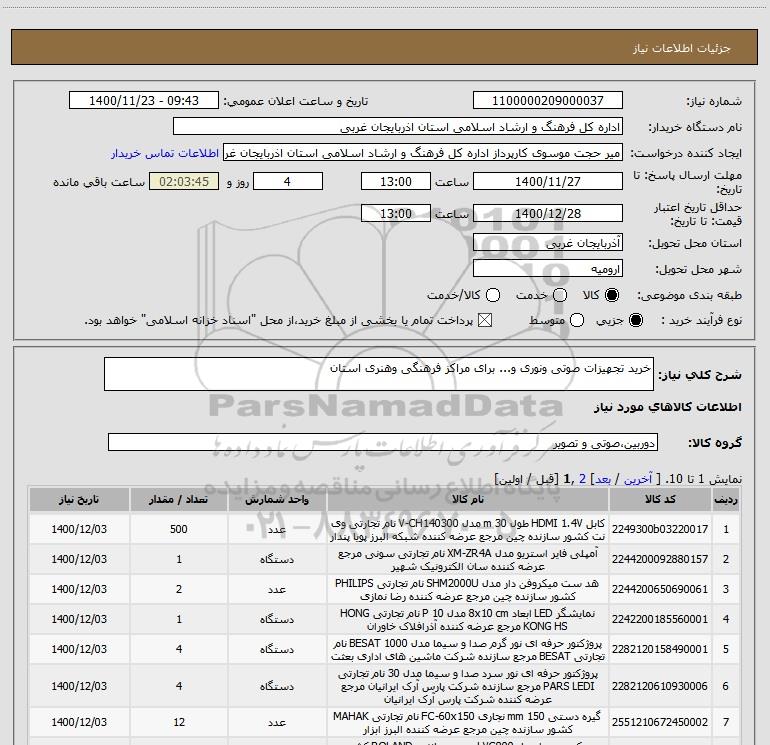Click the MAHAK FC-60x150 clamp item name
The image size is (770, 745).
(x=468, y=723)
